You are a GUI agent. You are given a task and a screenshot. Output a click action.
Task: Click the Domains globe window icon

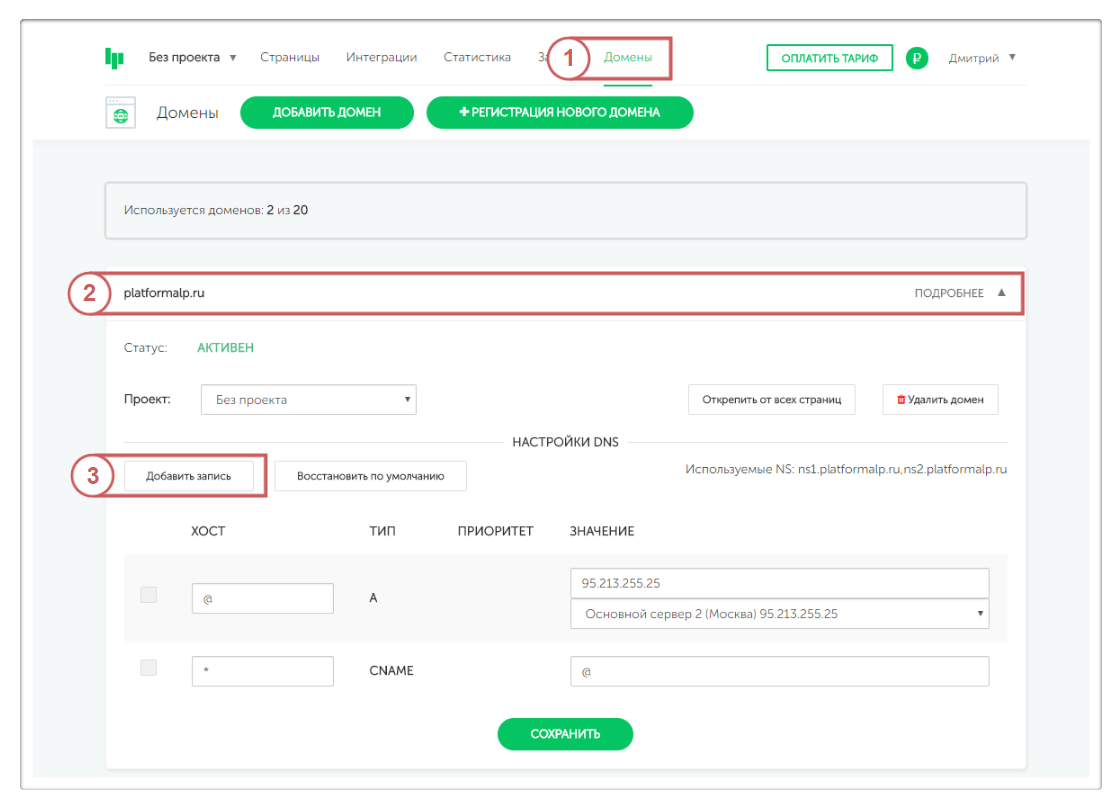(120, 113)
